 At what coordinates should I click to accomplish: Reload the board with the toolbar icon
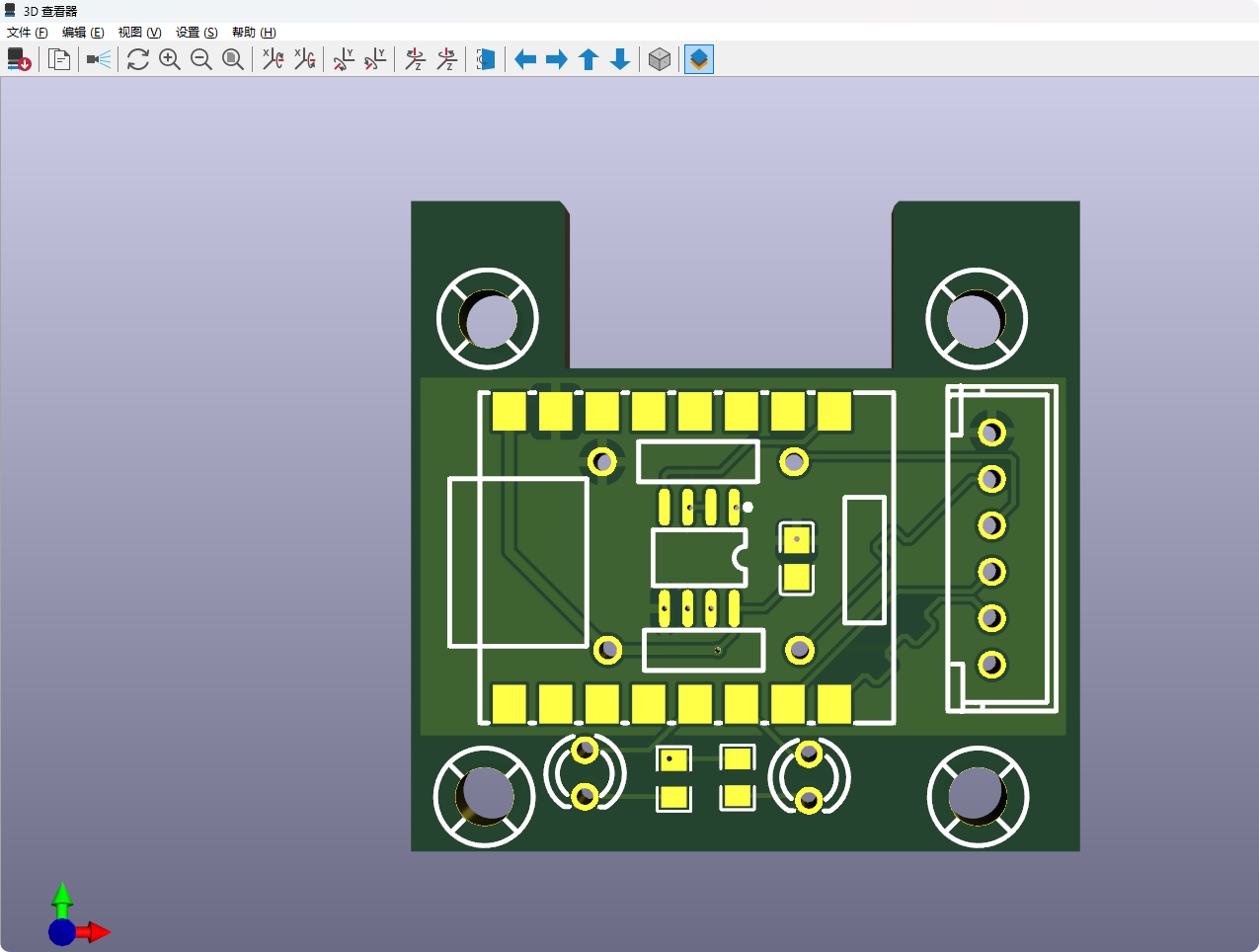19,59
